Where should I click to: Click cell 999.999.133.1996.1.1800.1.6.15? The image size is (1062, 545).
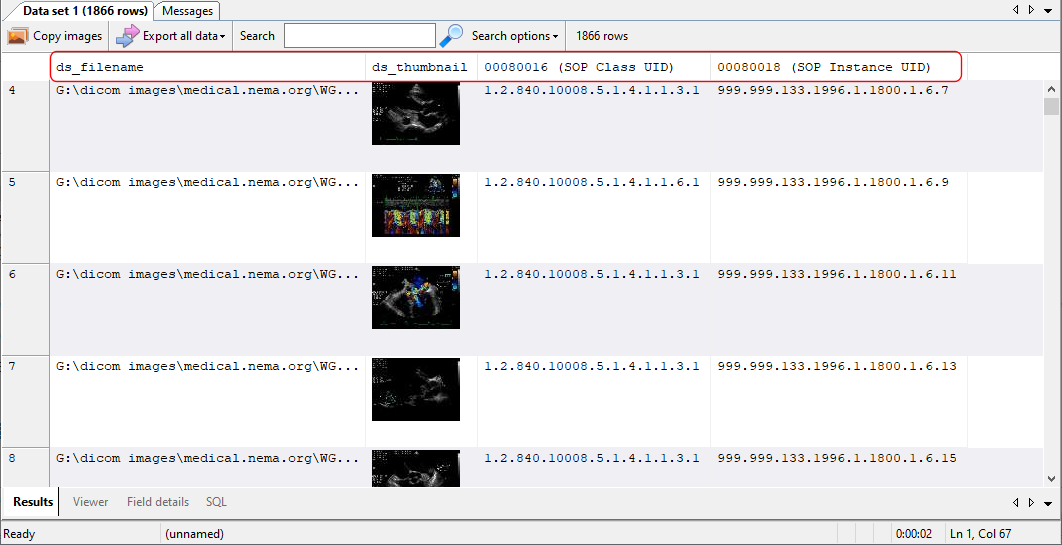tap(838, 467)
